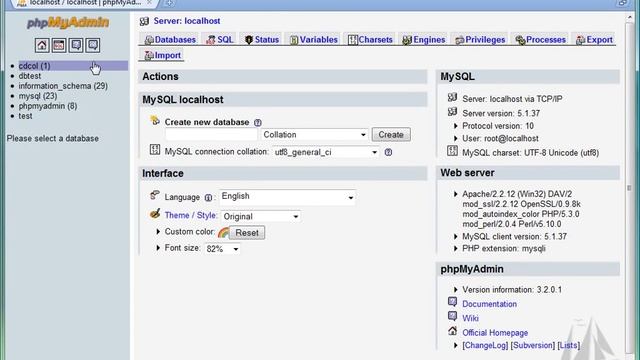The image size is (640, 360).
Task: Click the Theme / Style link
Action: [191, 215]
